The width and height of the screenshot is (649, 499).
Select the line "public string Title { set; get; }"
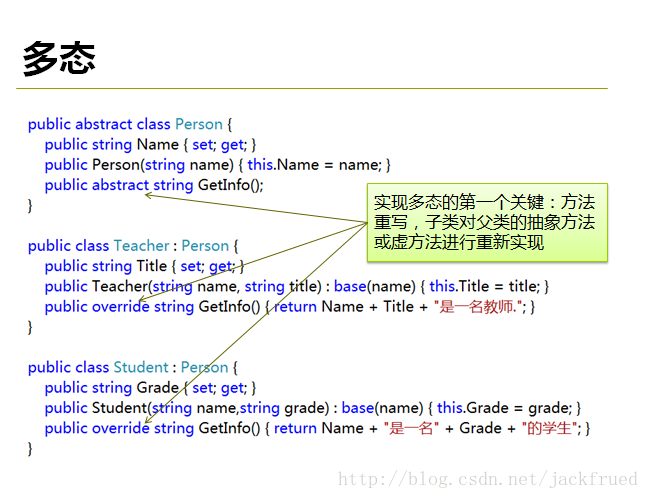[144, 266]
